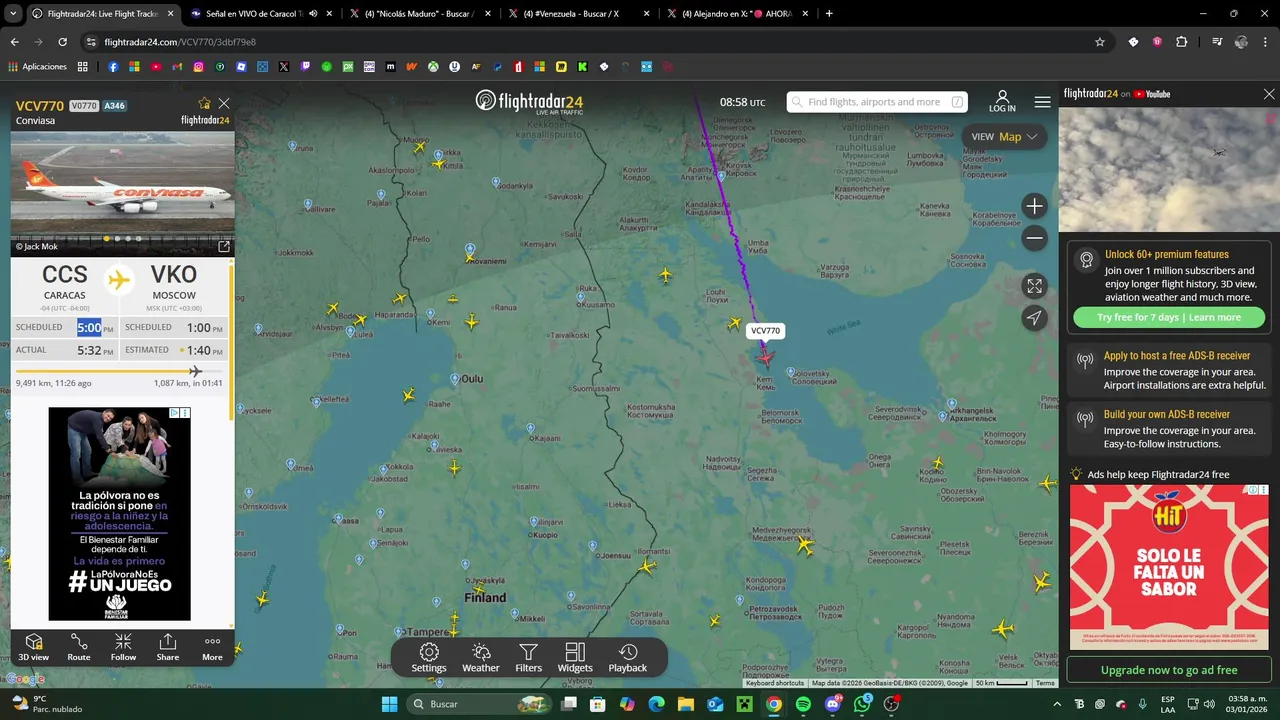Switch to the "Nicolás Maduro" search tab

[x=420, y=14]
